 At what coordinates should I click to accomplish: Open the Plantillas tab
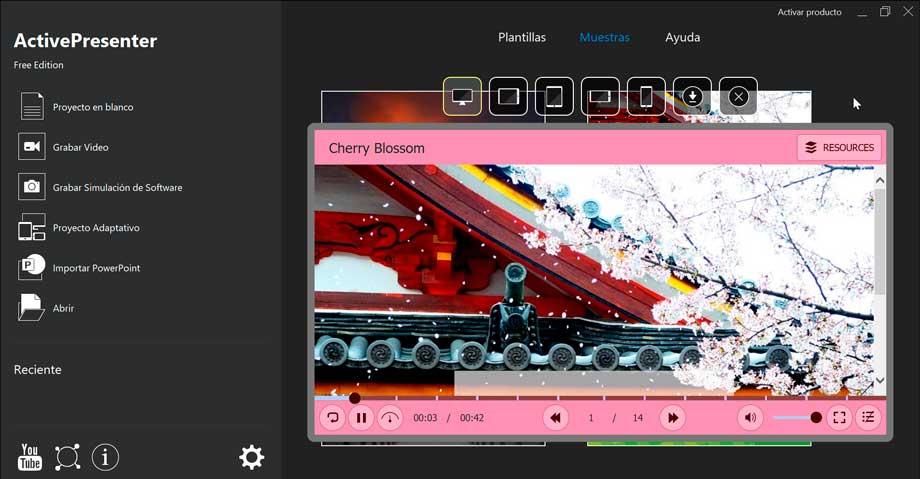(x=522, y=38)
